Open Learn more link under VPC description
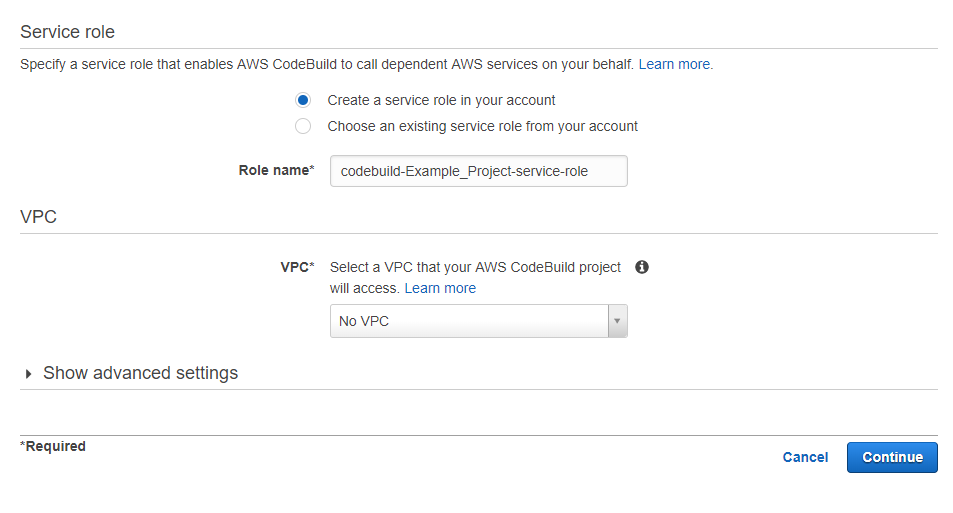The image size is (953, 513). (x=440, y=288)
